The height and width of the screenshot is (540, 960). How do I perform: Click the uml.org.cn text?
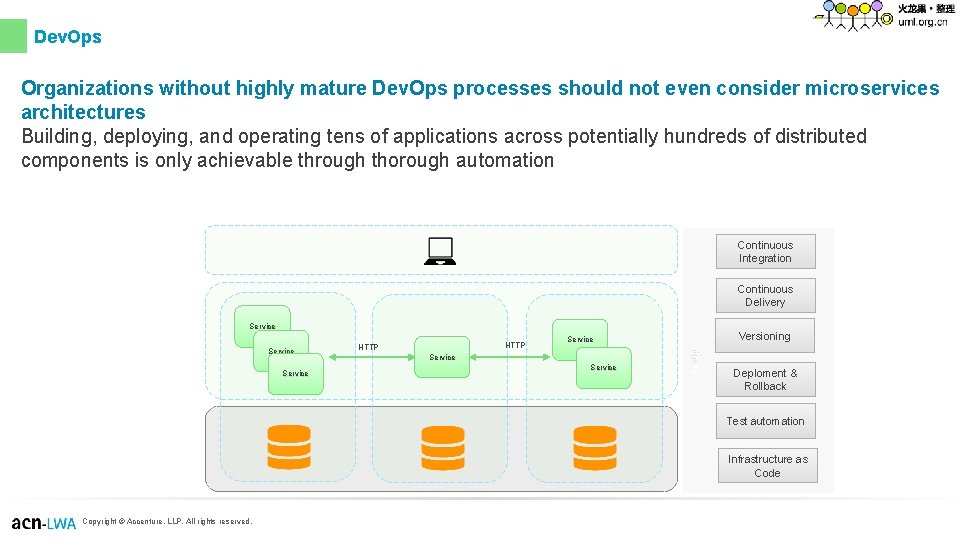tap(923, 22)
